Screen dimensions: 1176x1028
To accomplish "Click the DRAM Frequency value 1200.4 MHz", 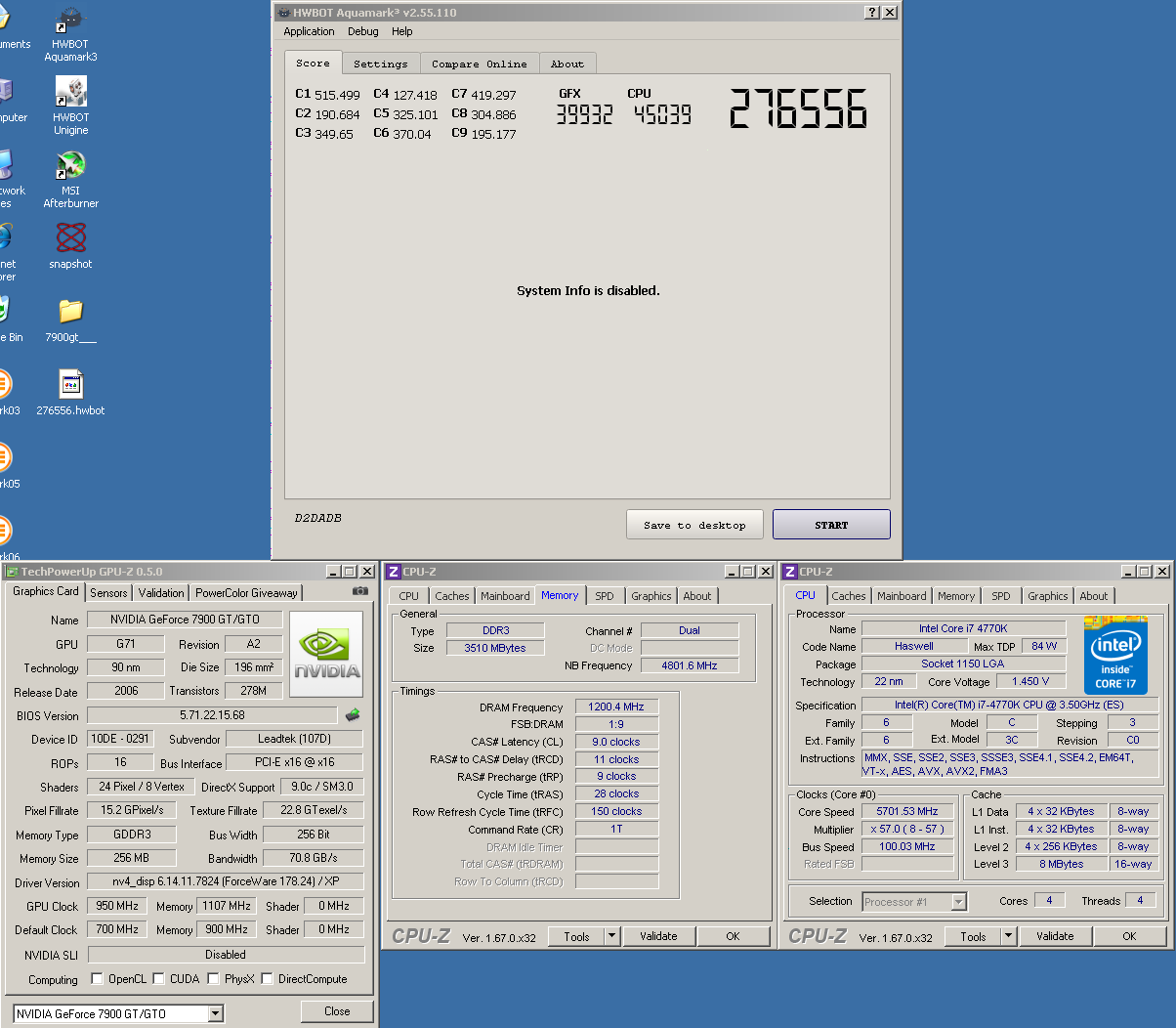I will click(616, 707).
